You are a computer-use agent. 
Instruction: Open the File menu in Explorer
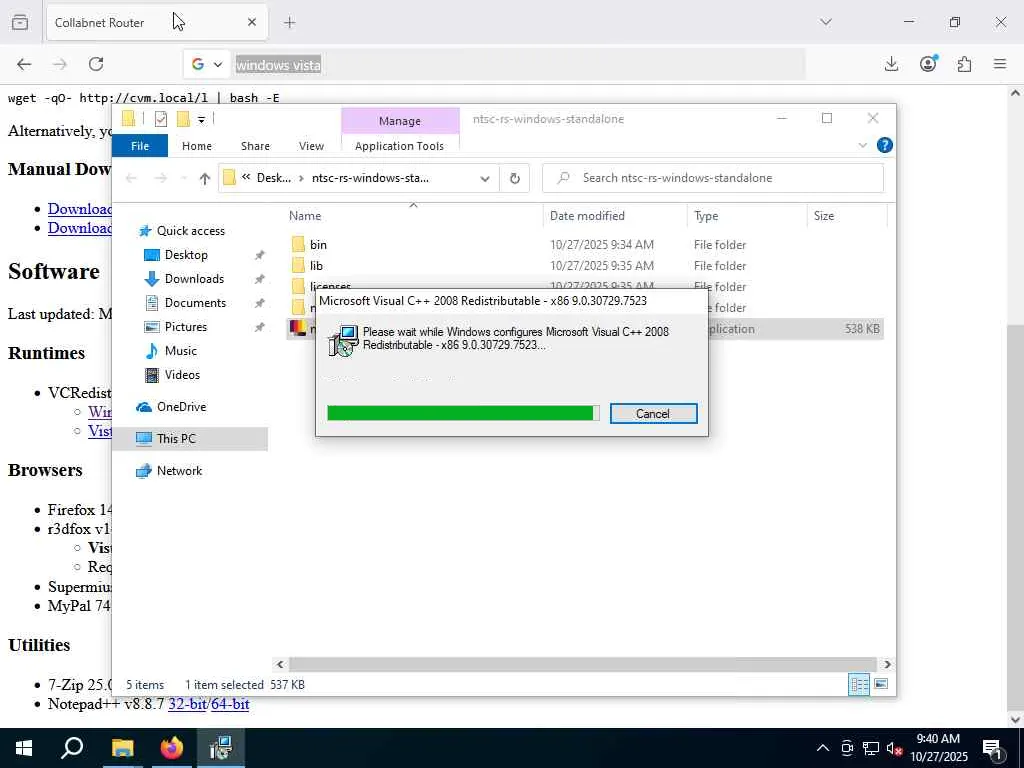coord(140,146)
